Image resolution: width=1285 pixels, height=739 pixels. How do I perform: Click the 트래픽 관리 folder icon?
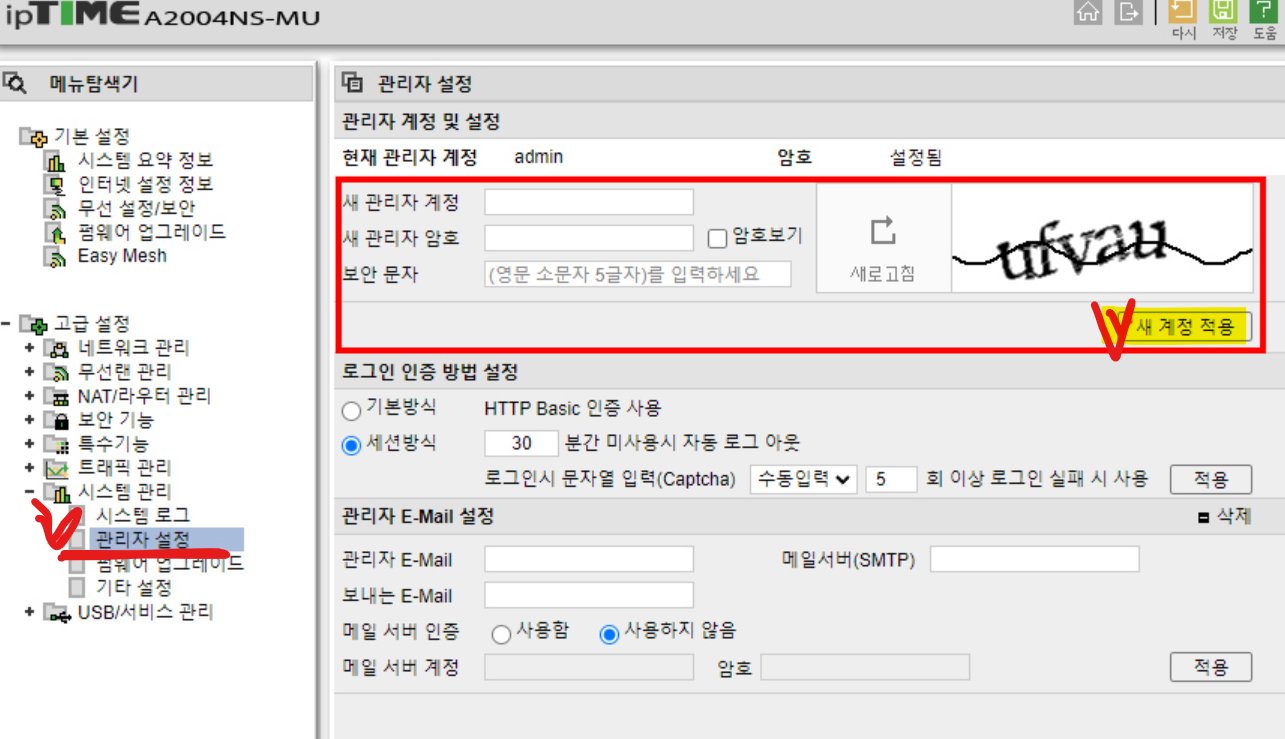tap(57, 469)
